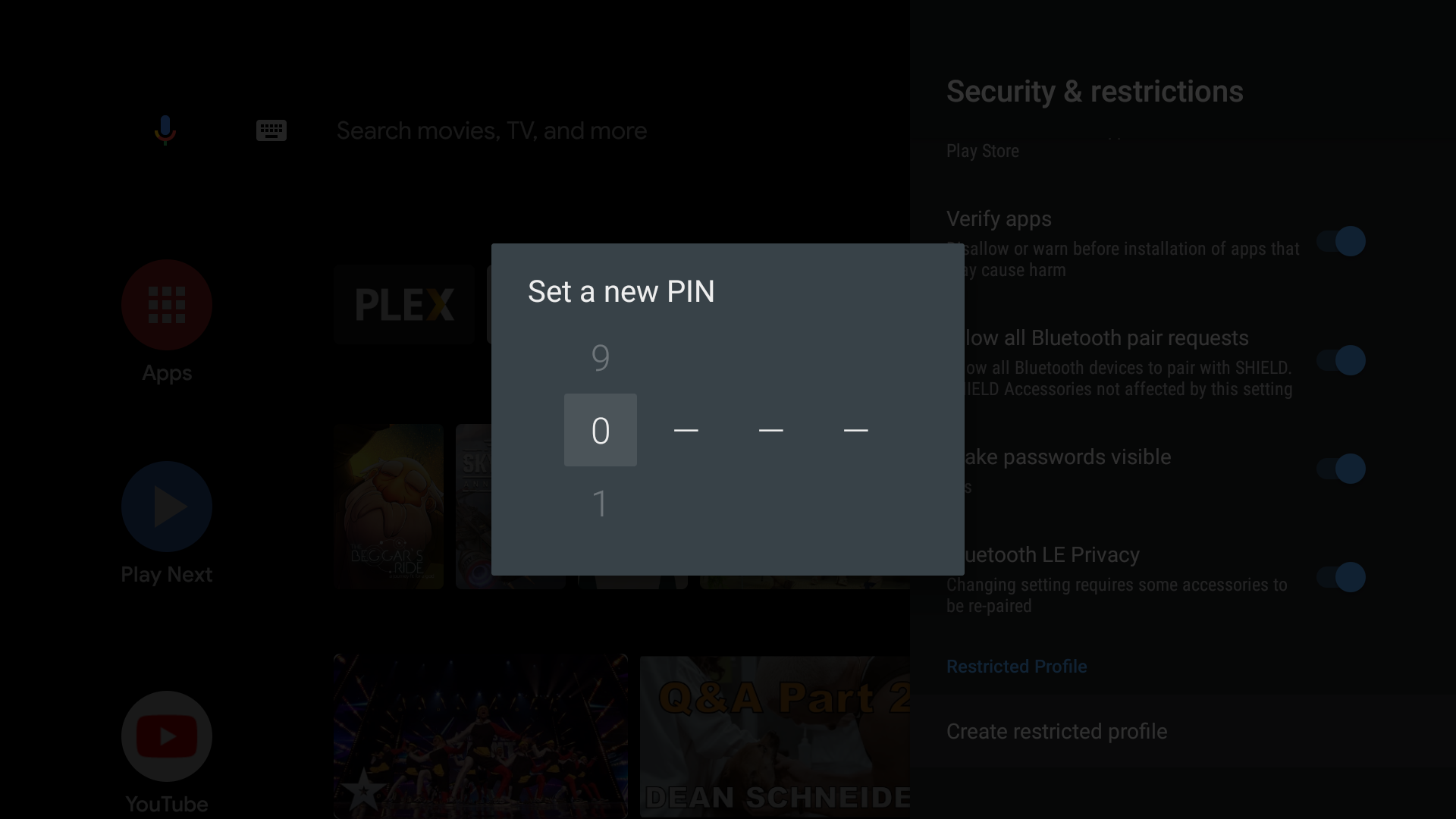Open the Restricted Profile section
Screen dimensions: 1456x819
coord(1016,667)
